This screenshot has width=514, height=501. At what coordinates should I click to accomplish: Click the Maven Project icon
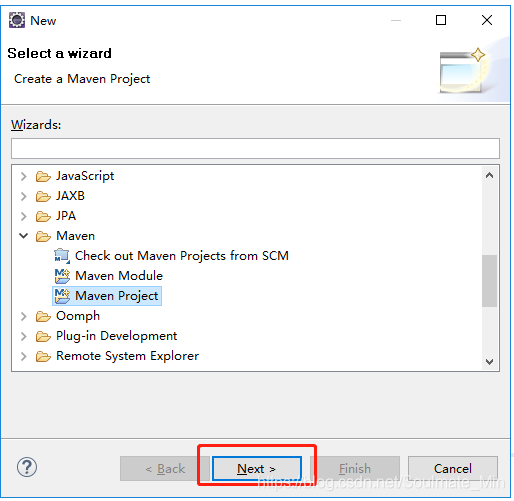[x=62, y=296]
